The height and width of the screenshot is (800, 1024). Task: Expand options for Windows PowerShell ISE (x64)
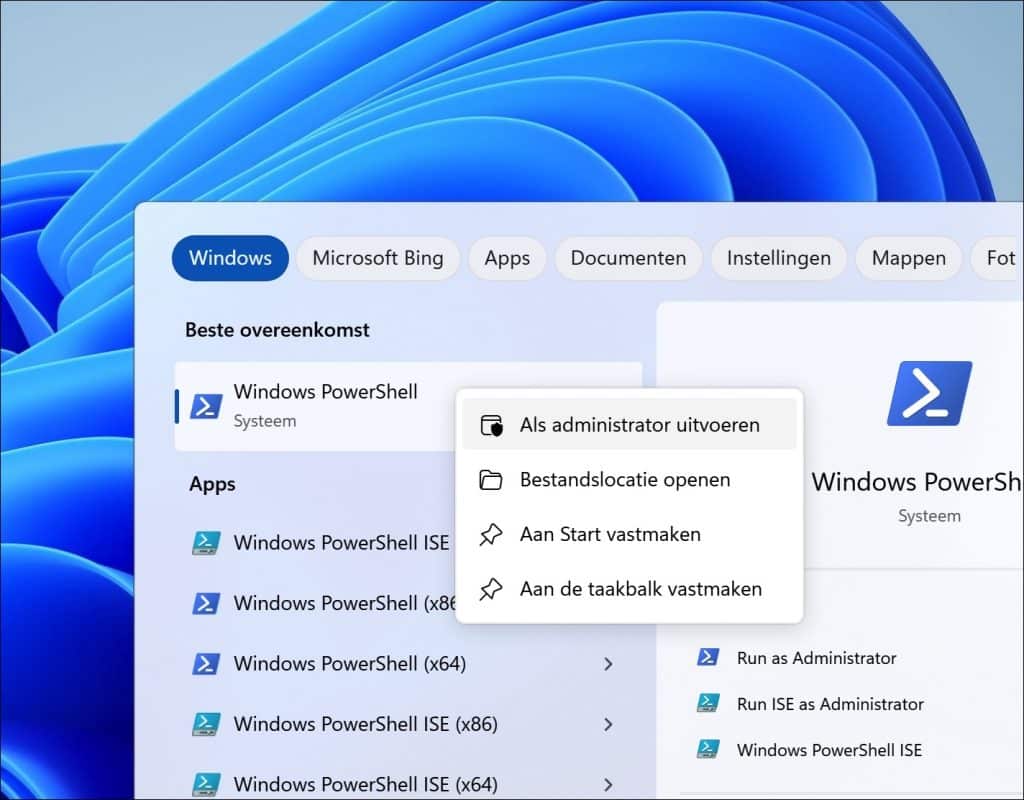pyautogui.click(x=608, y=784)
